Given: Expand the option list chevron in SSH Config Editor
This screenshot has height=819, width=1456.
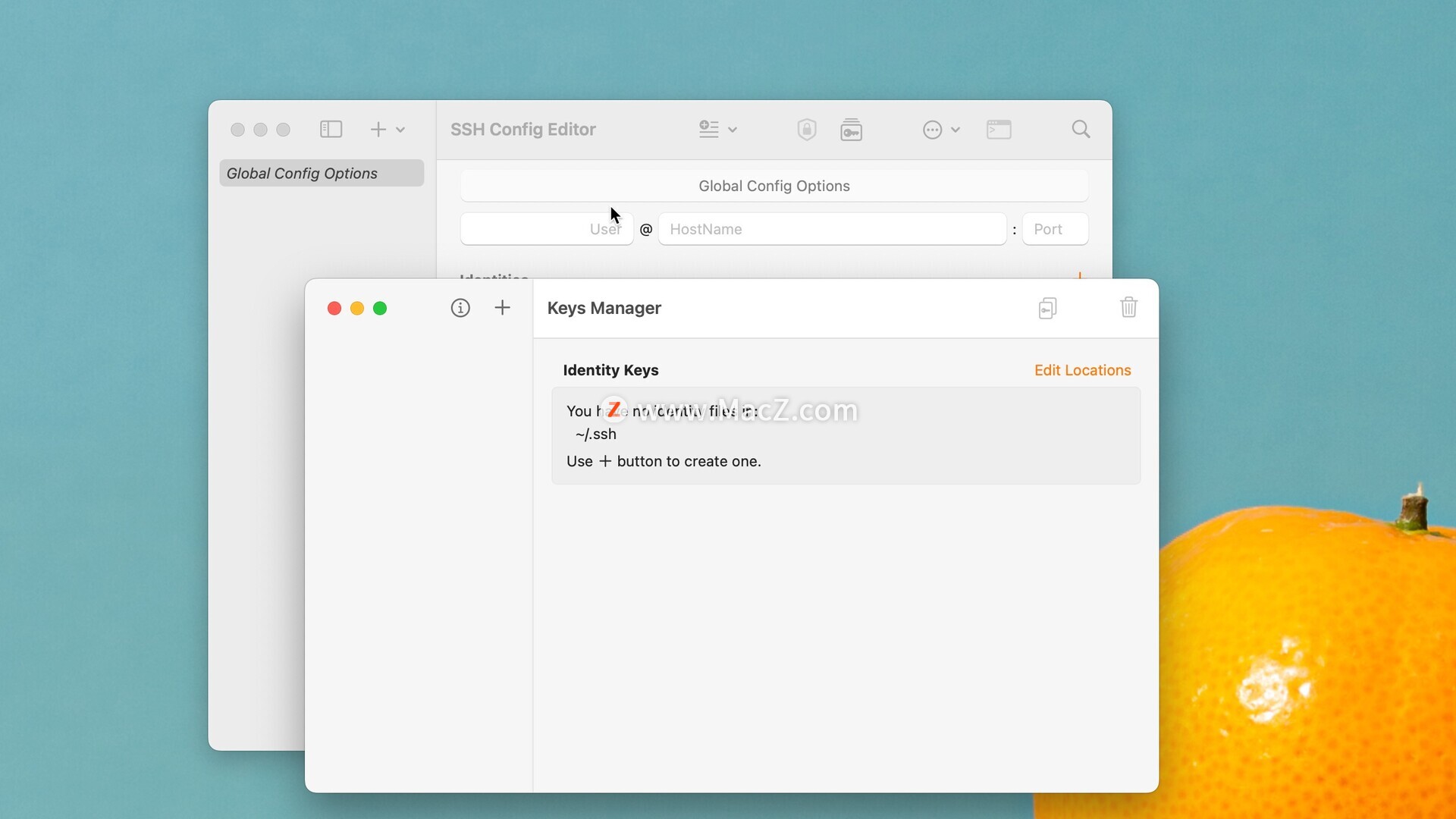Looking at the screenshot, I should [733, 130].
